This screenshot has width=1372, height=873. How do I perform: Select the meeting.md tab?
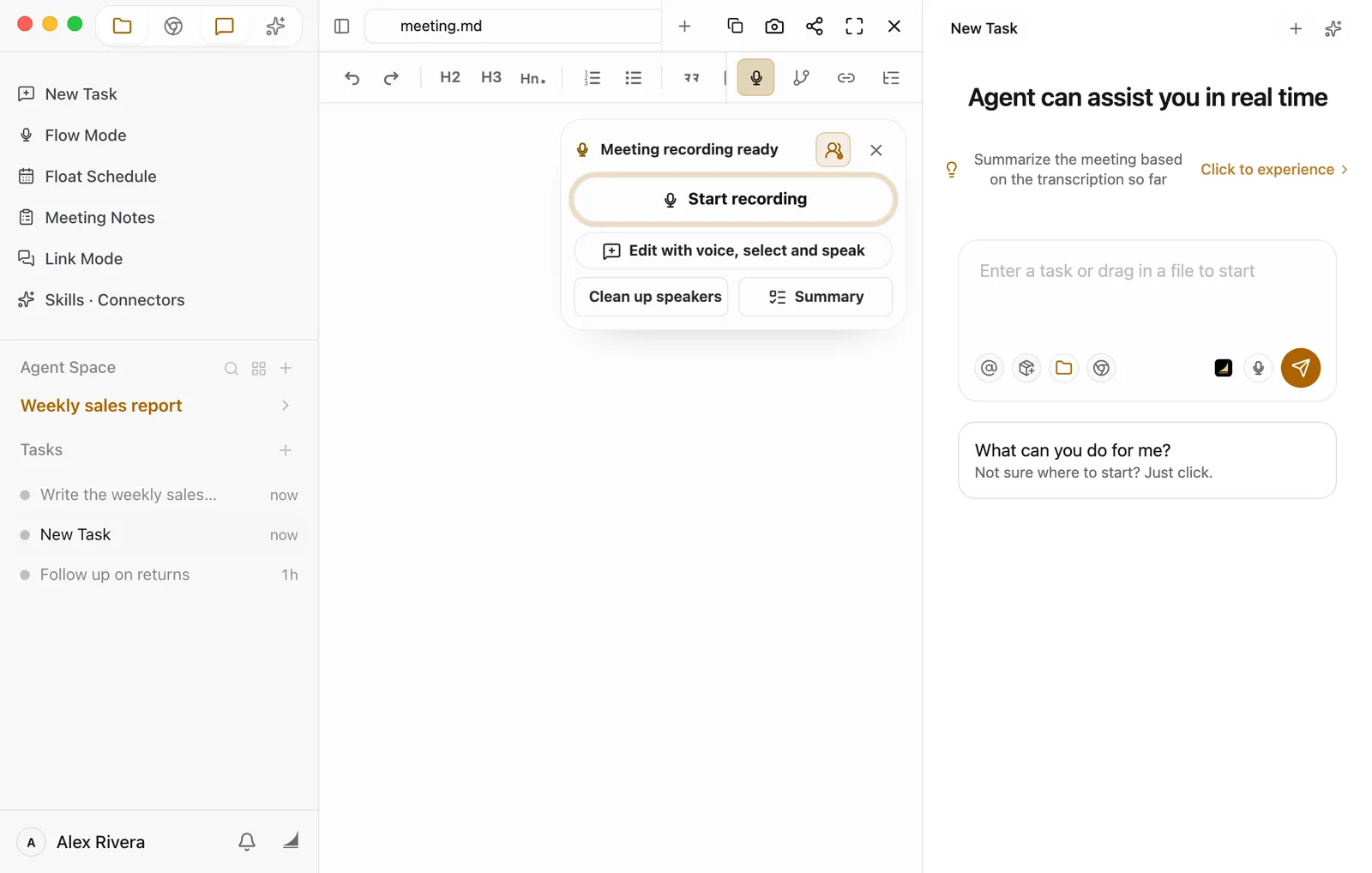[513, 26]
